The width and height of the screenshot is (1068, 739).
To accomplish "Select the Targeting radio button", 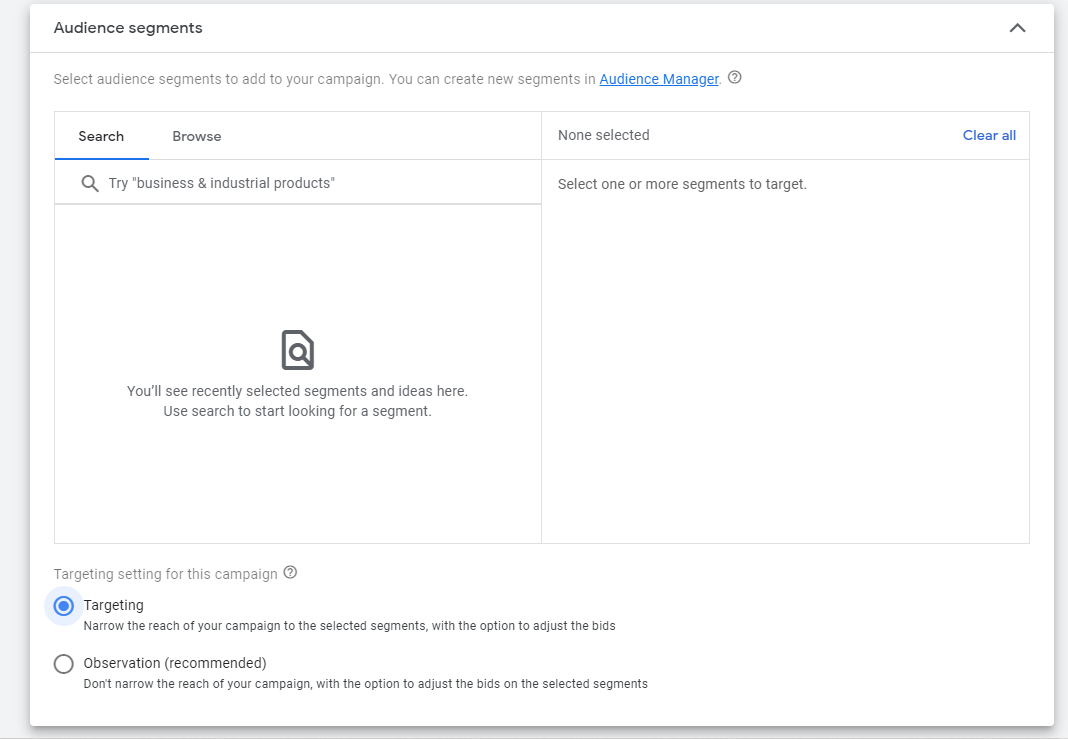I will (x=63, y=606).
